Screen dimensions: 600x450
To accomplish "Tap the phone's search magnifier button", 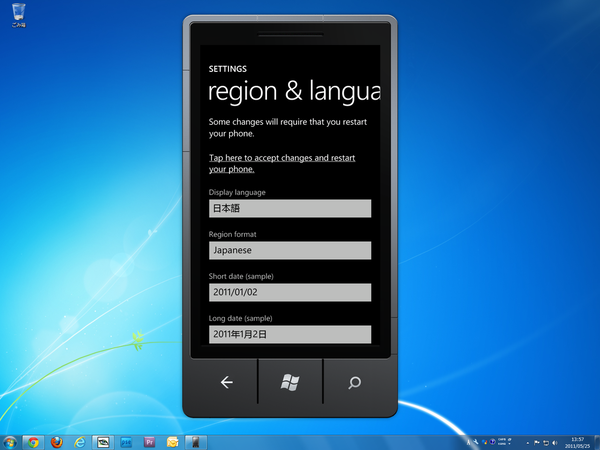I will point(355,382).
